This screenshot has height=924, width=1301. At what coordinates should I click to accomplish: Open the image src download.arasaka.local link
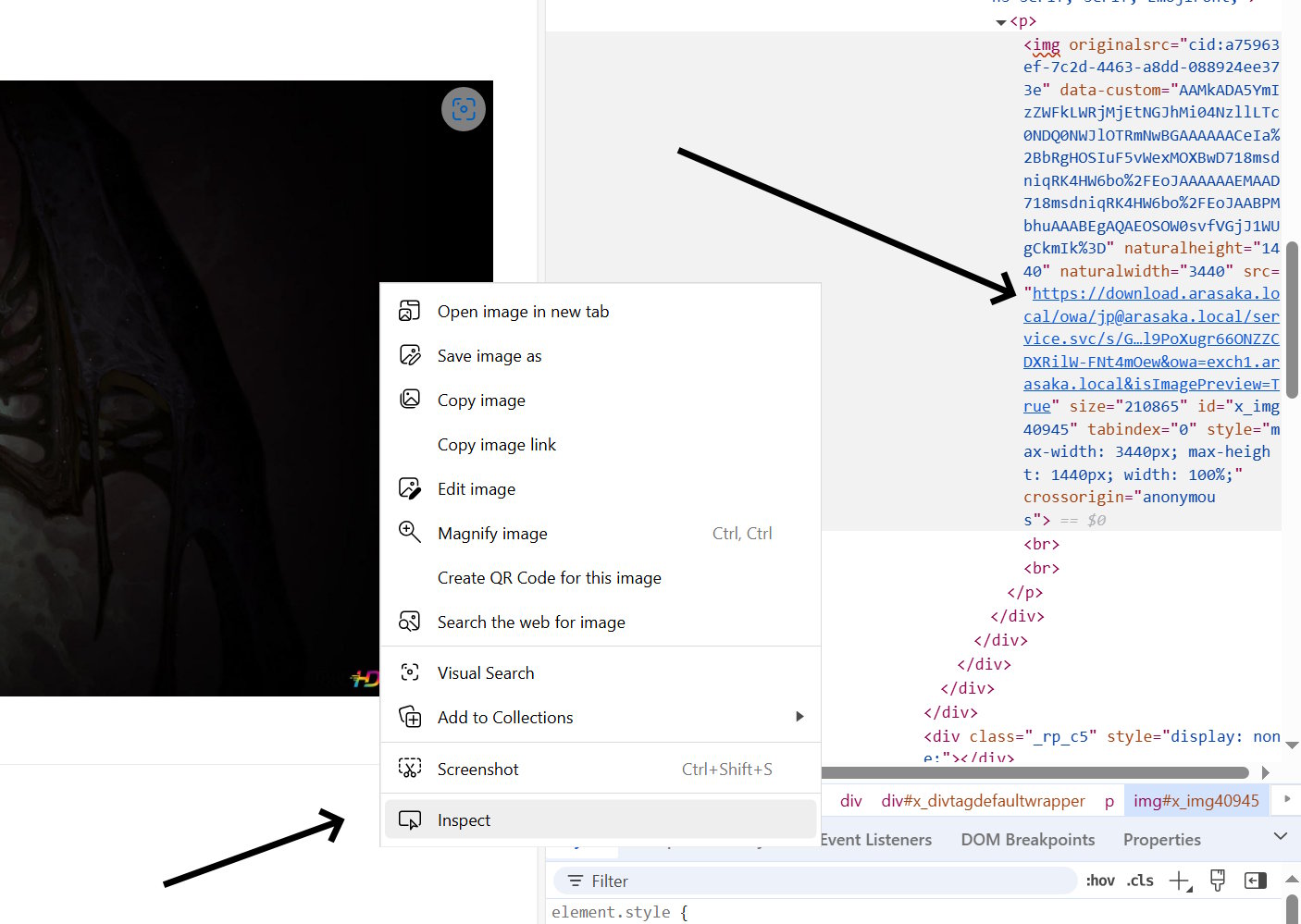(x=1155, y=294)
